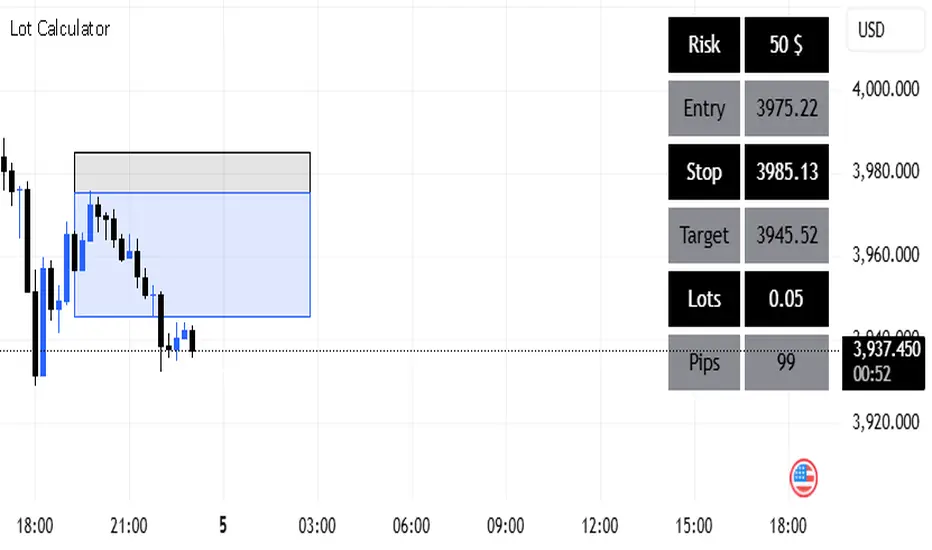Click the 0.05 lot size cell

(786, 299)
